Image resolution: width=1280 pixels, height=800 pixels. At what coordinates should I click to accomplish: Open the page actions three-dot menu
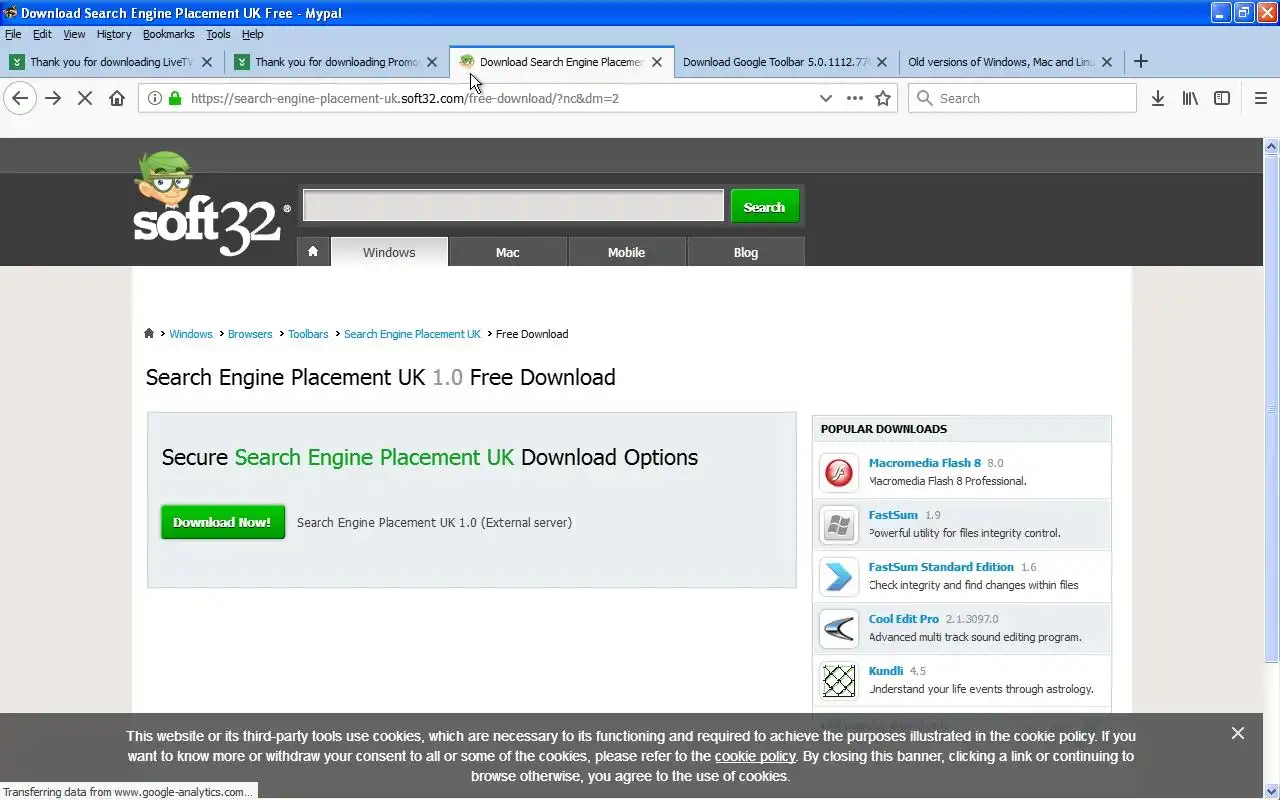tap(855, 98)
